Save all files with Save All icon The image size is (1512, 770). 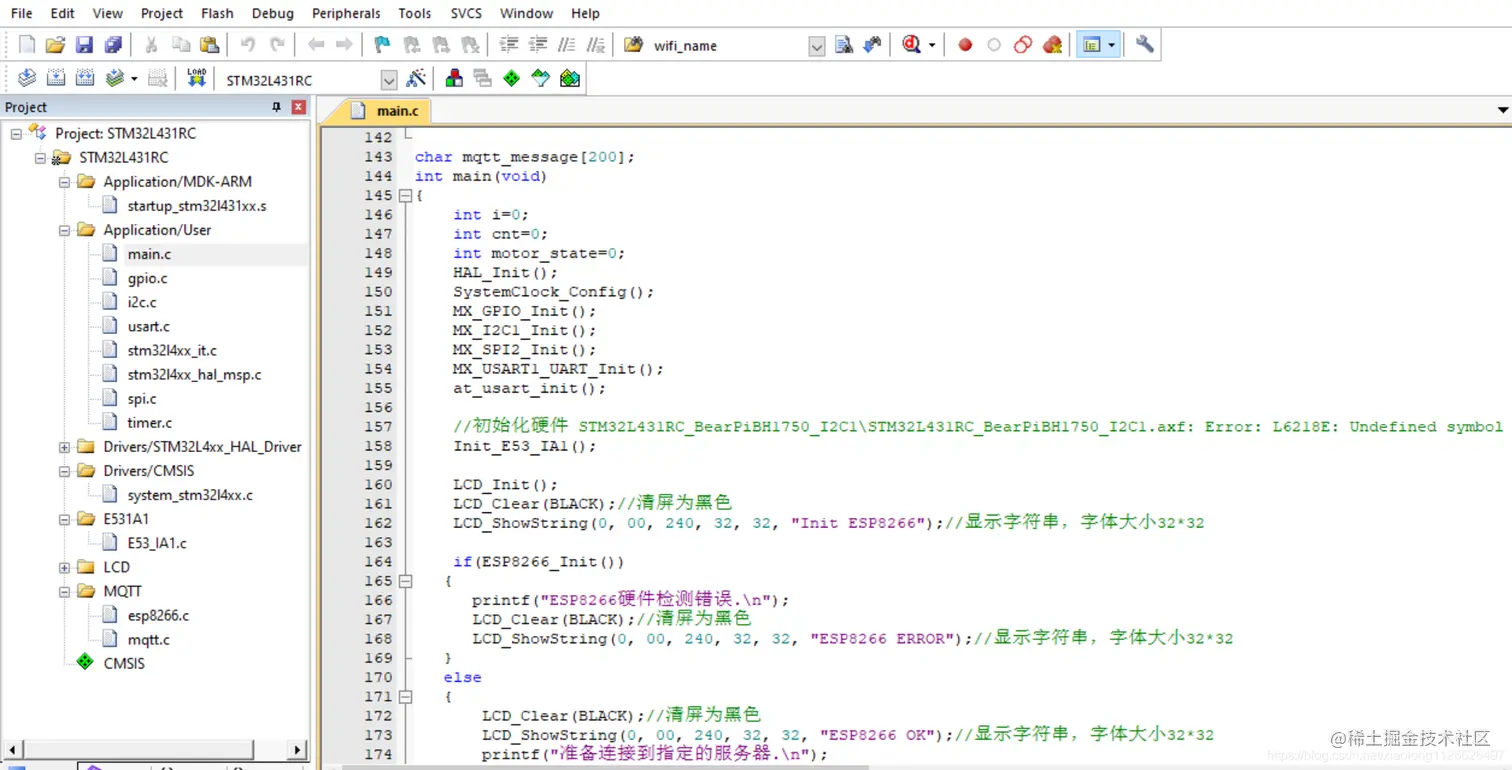(x=113, y=45)
